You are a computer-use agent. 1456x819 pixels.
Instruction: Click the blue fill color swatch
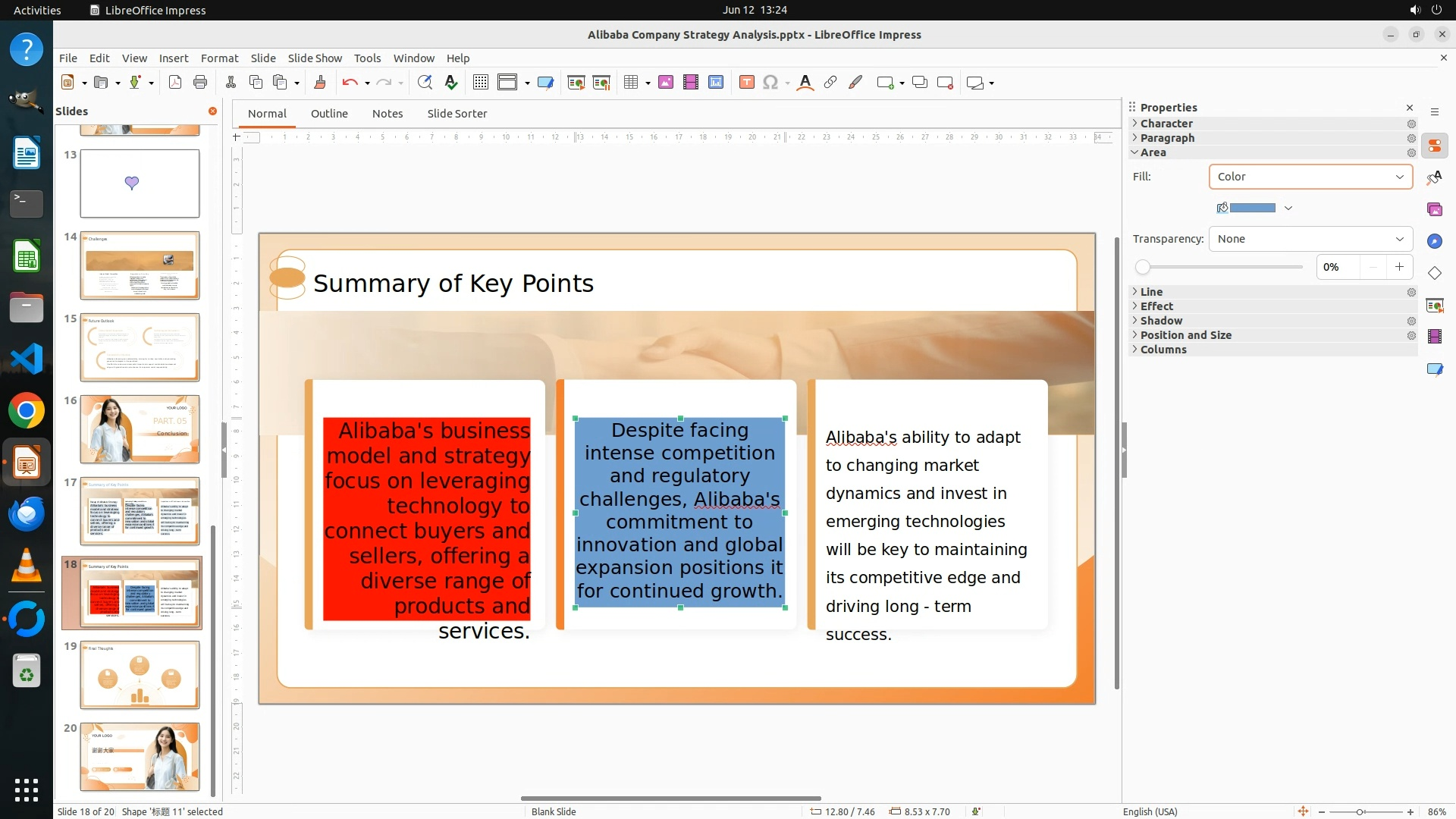(x=1251, y=208)
